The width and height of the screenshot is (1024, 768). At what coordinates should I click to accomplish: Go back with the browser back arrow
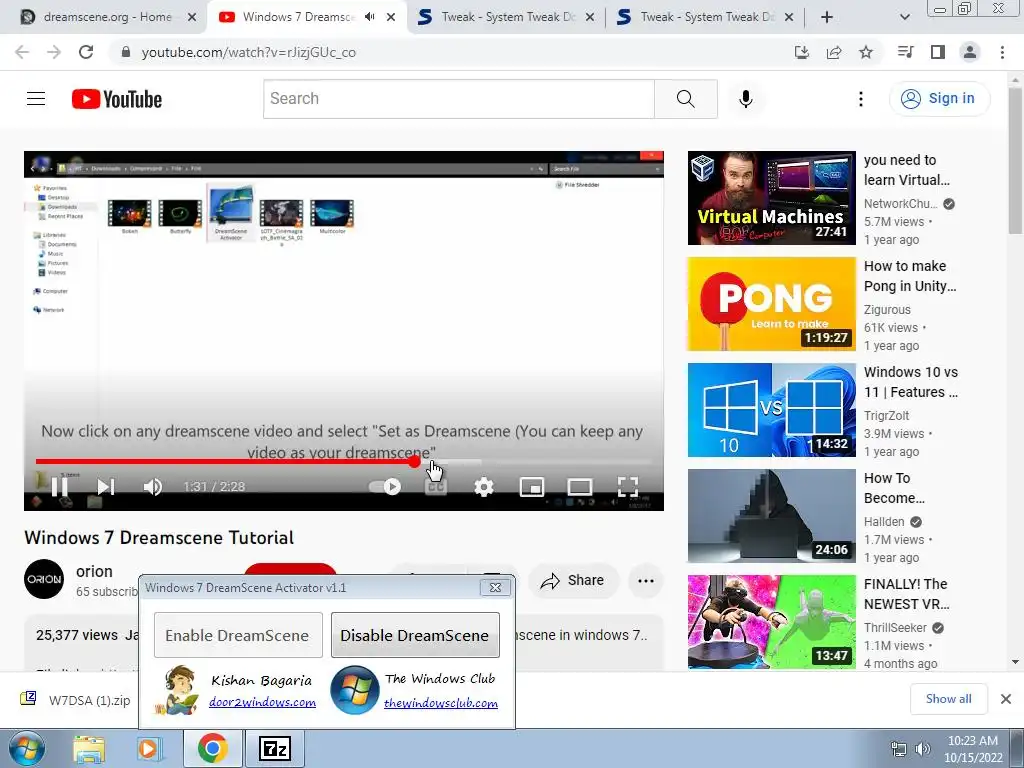[22, 52]
